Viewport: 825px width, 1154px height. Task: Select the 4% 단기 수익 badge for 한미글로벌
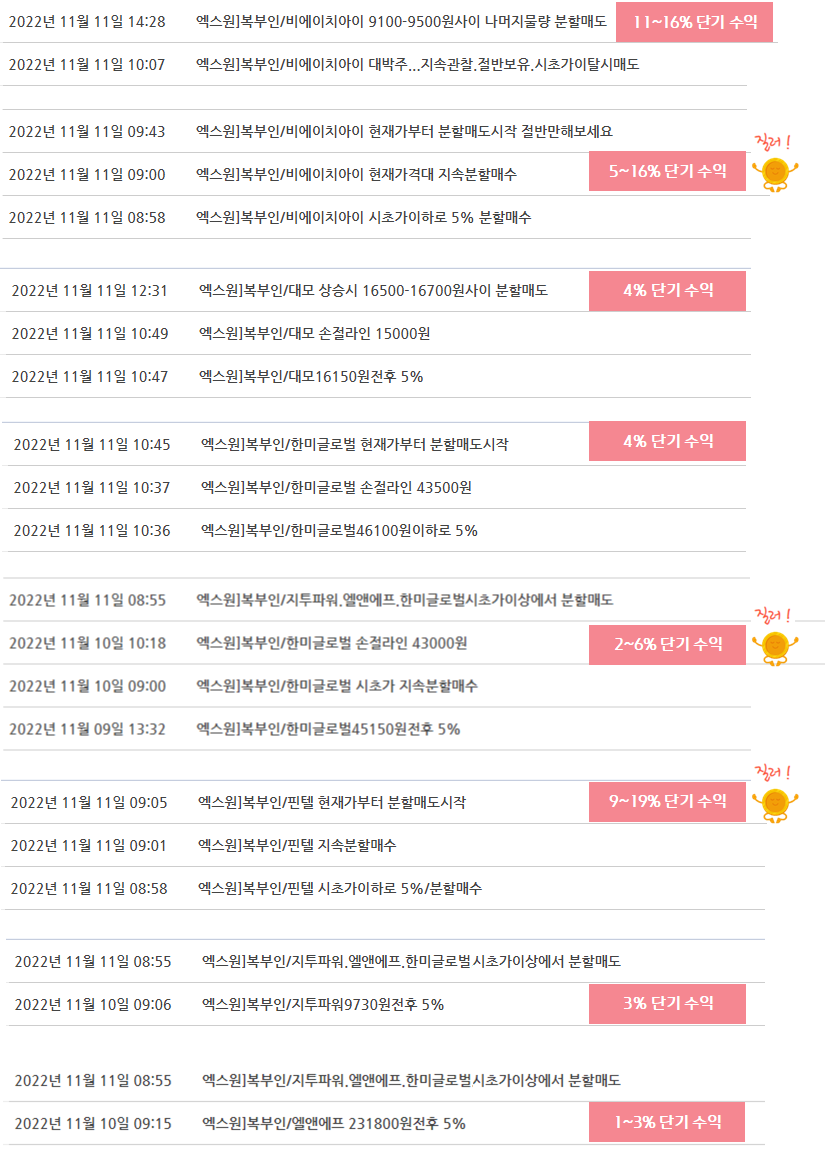tap(667, 441)
